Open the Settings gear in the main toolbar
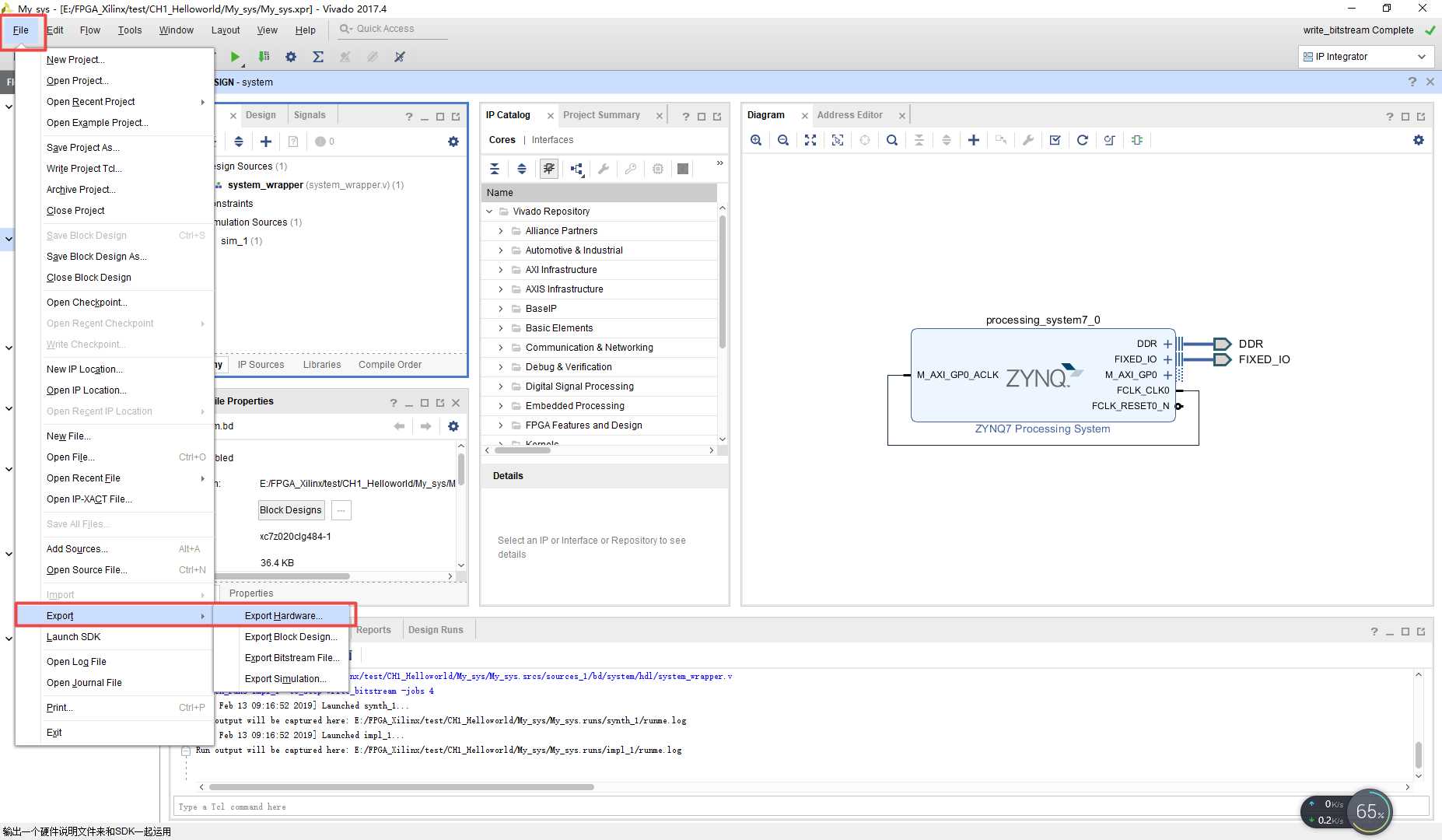The height and width of the screenshot is (840, 1442). [x=291, y=57]
